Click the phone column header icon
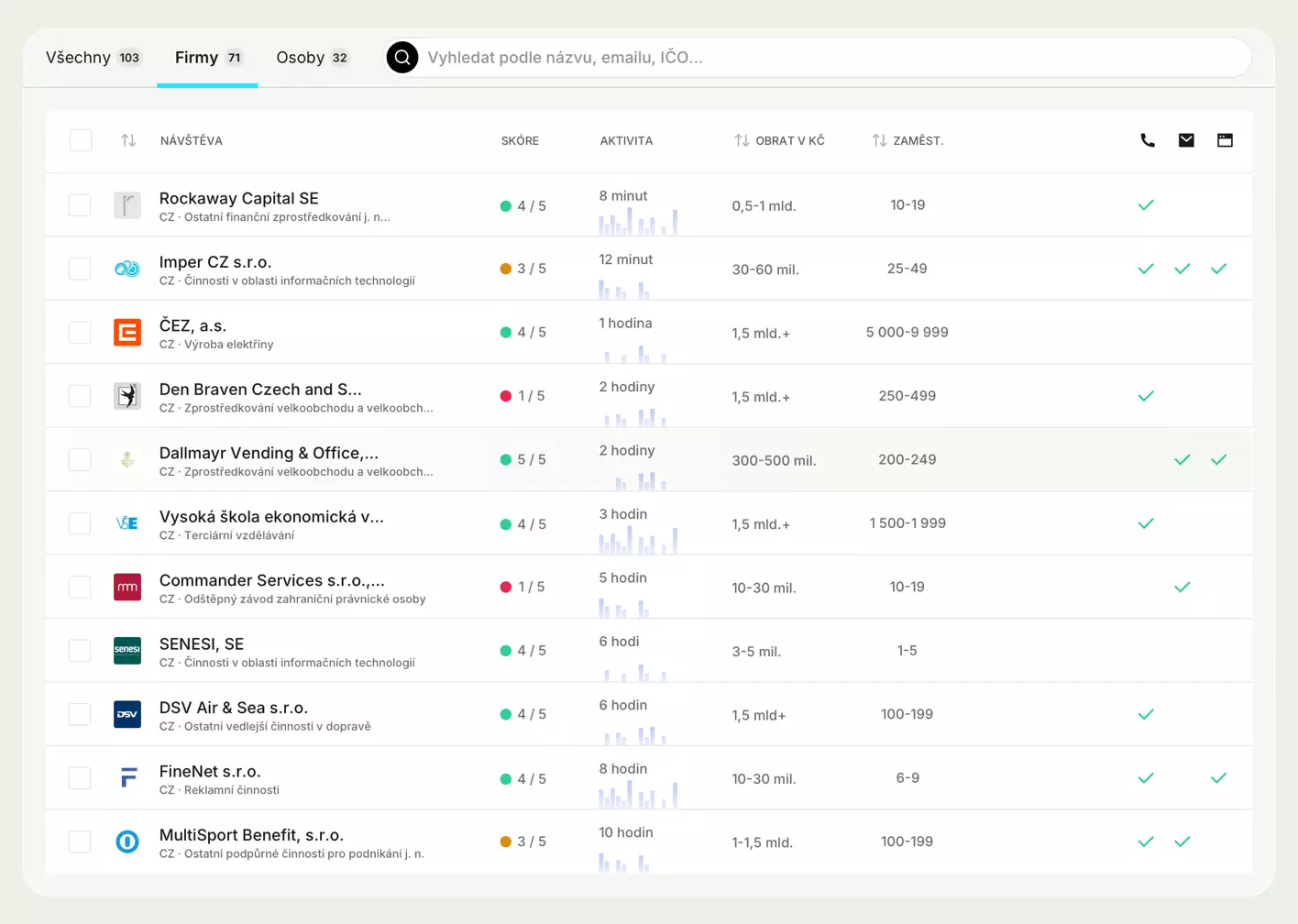The width and height of the screenshot is (1298, 924). coord(1147,140)
